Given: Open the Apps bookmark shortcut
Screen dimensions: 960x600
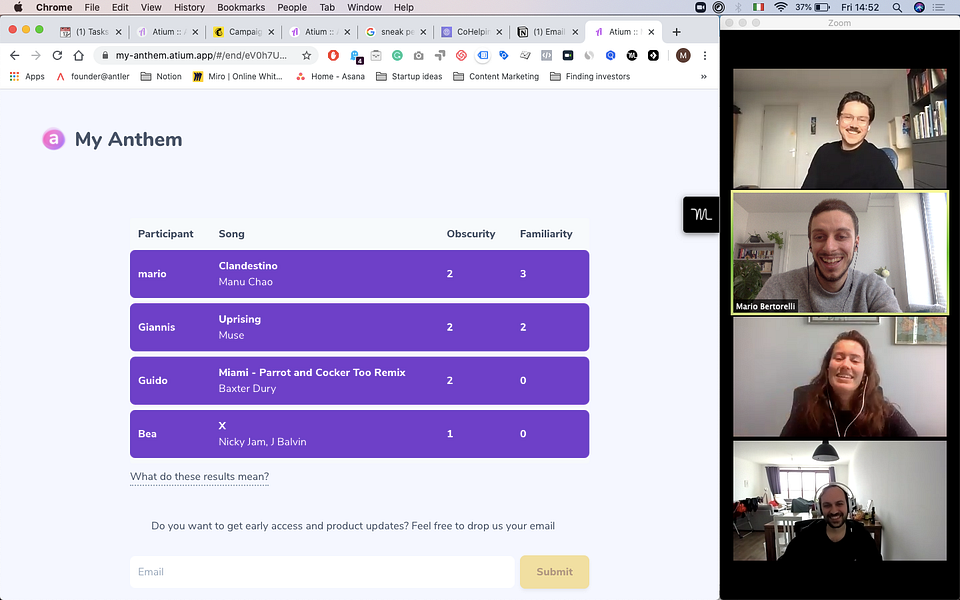Looking at the screenshot, I should click(28, 77).
